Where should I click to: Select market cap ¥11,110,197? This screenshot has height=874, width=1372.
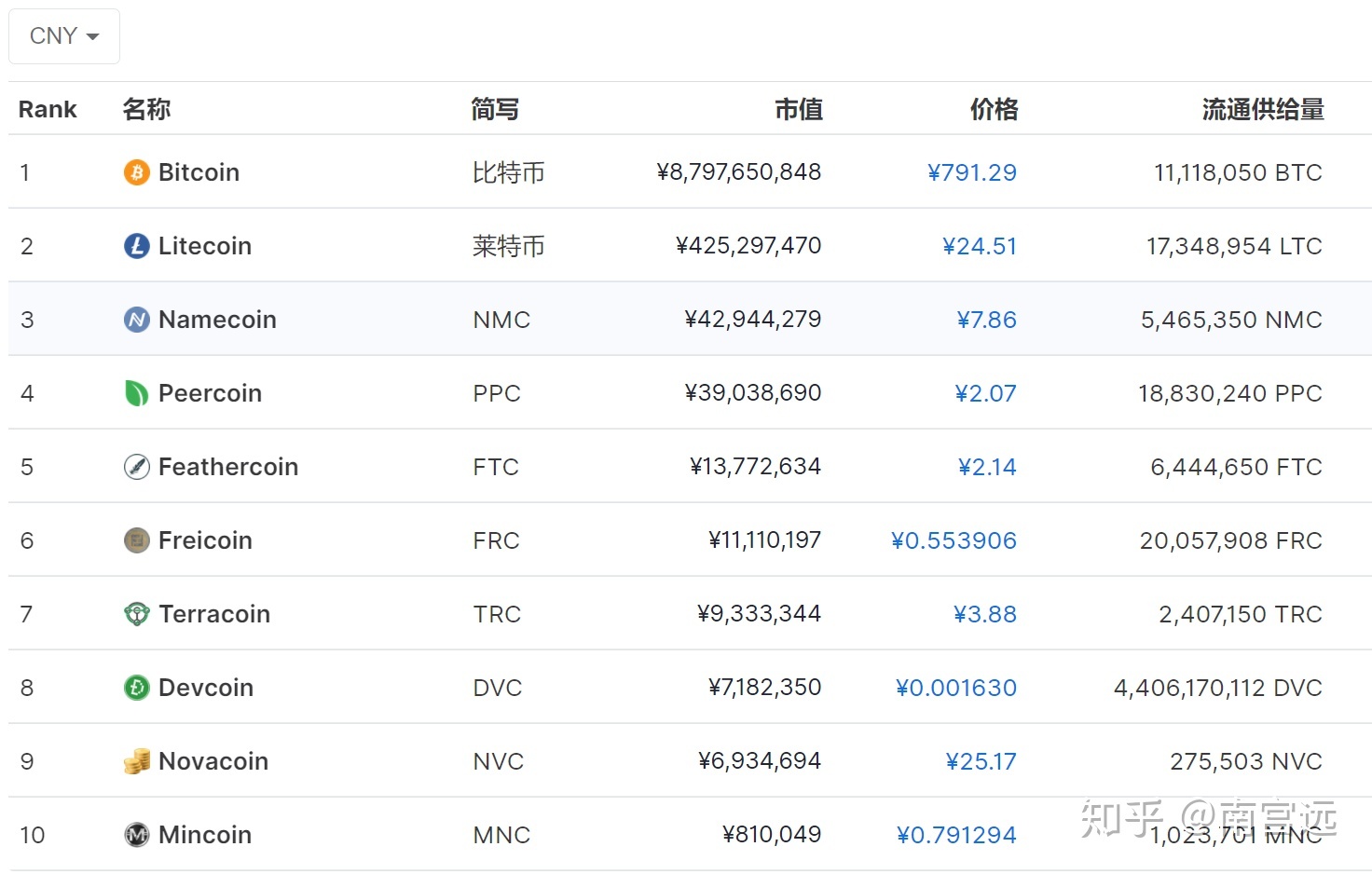(765, 540)
